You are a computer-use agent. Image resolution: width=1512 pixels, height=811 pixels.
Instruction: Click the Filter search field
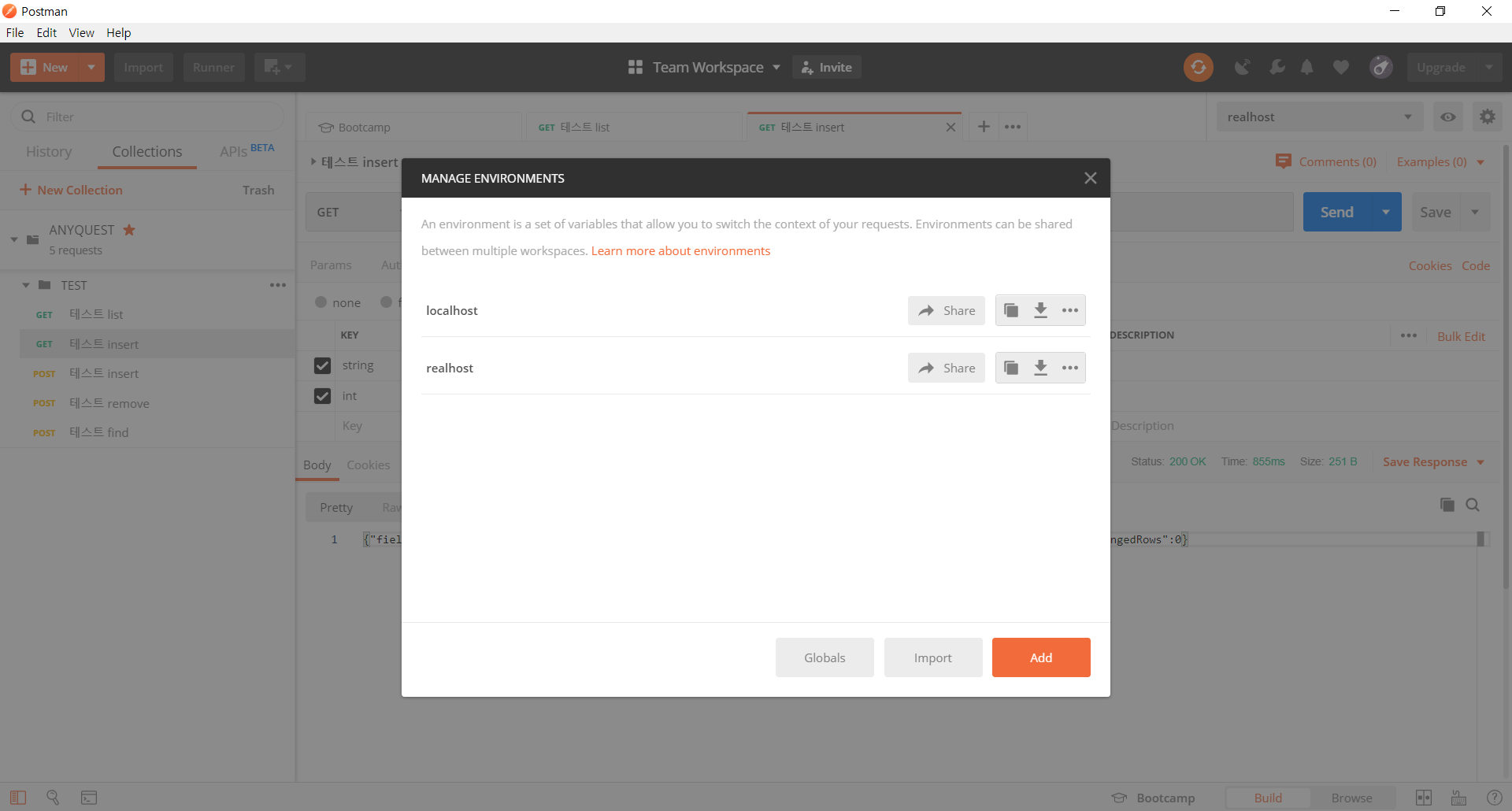tap(147, 117)
